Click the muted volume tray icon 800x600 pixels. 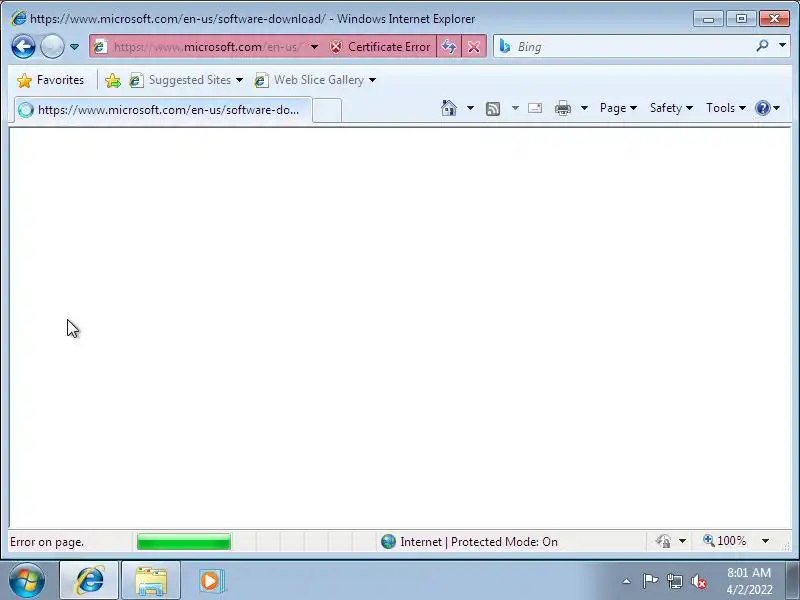(x=699, y=581)
